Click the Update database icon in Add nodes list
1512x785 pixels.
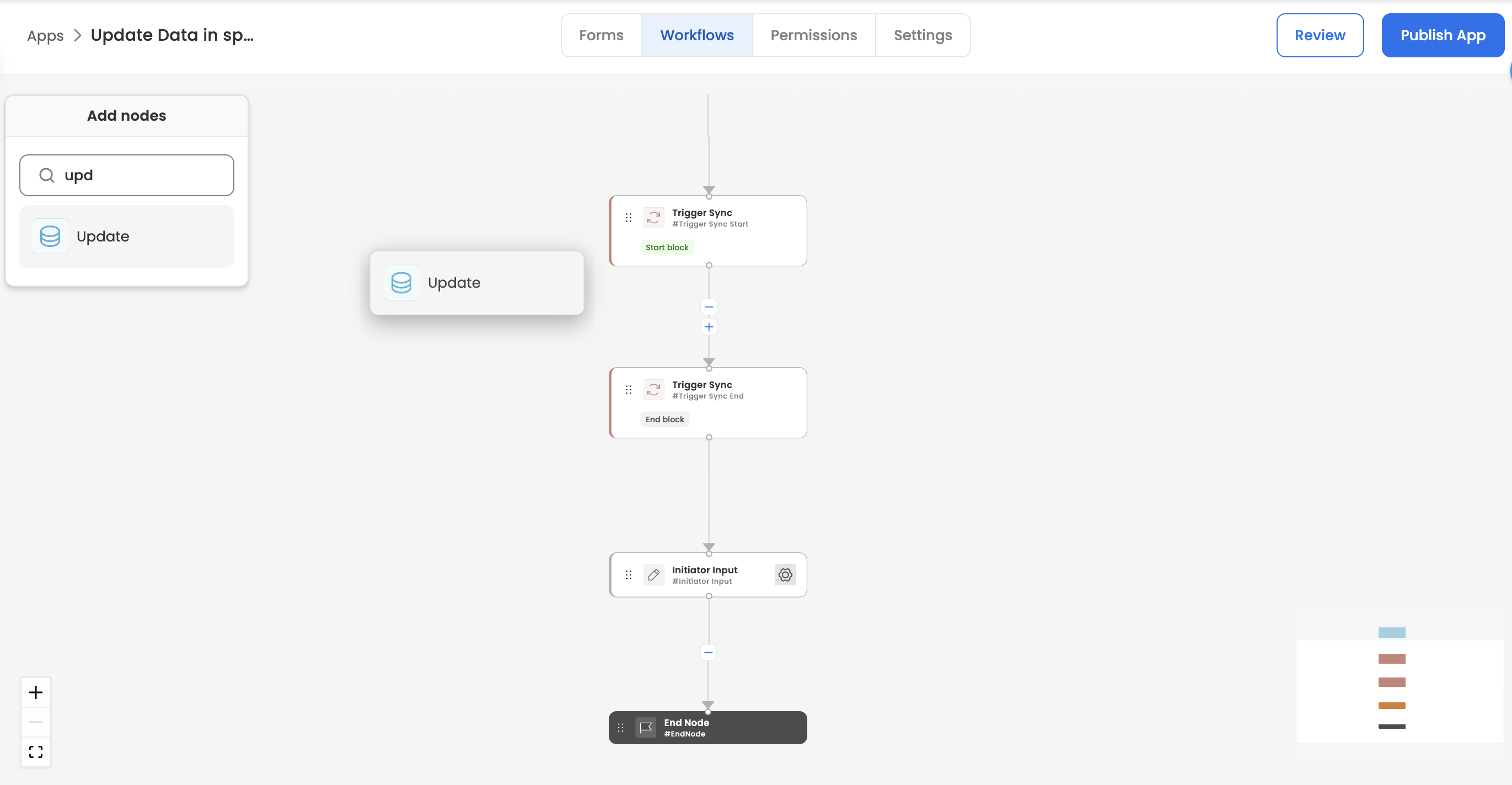click(51, 236)
